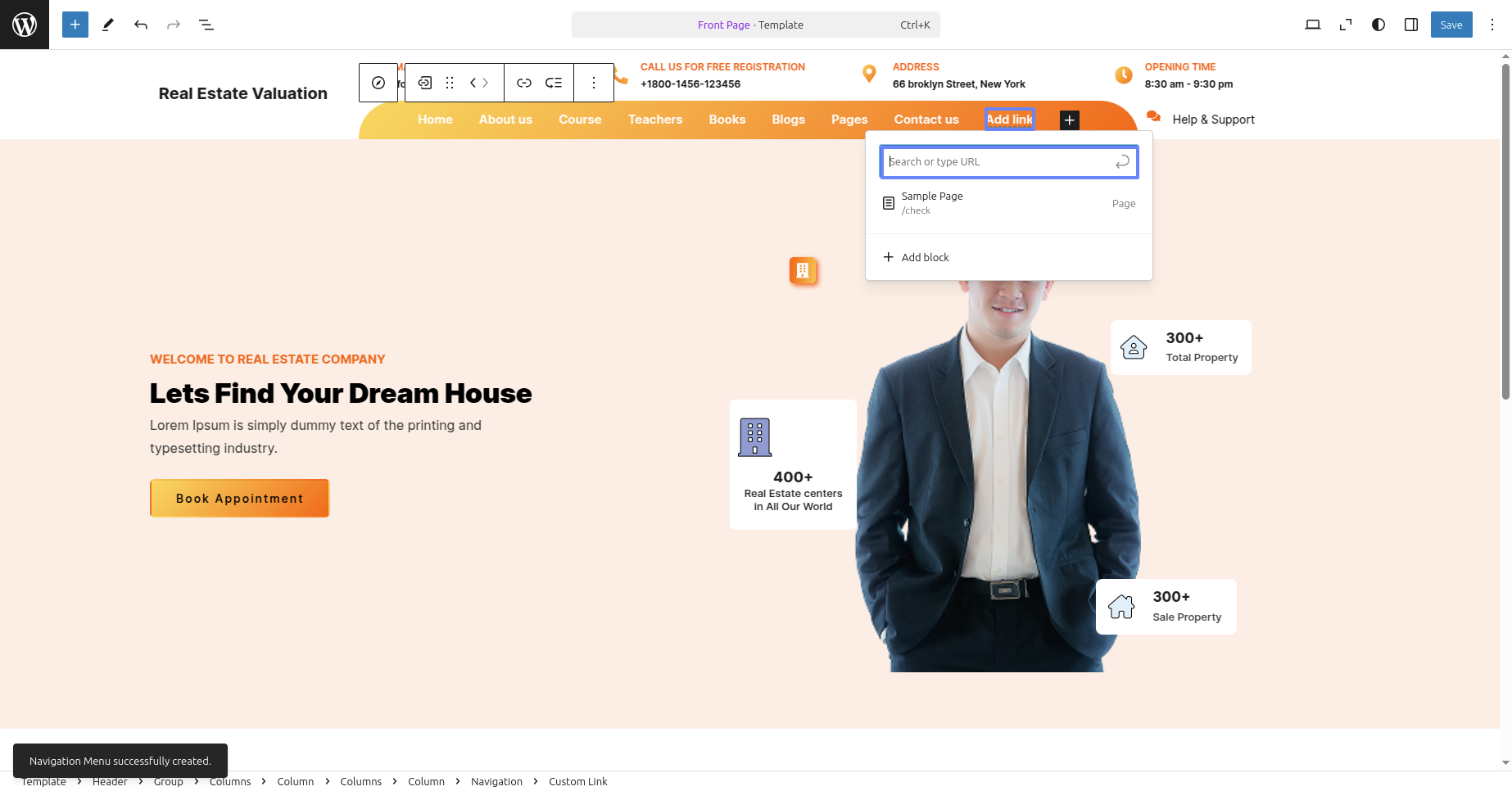Viewport: 1512px width, 791px height.
Task: Open Document Overview list view
Action: pyautogui.click(x=206, y=25)
